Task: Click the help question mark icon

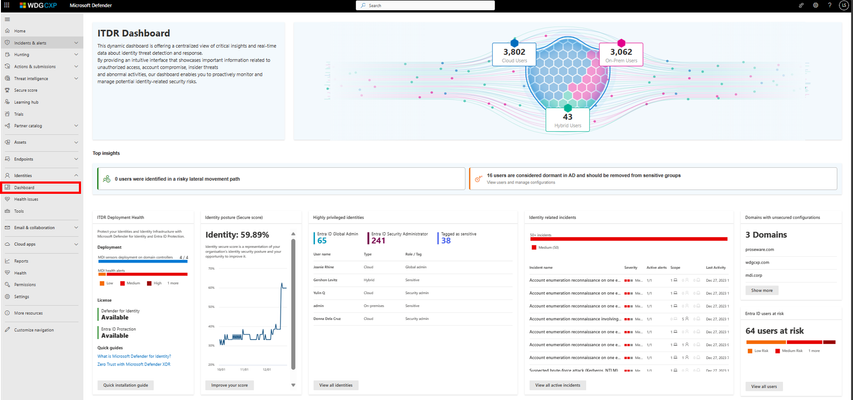Action: click(x=829, y=5)
